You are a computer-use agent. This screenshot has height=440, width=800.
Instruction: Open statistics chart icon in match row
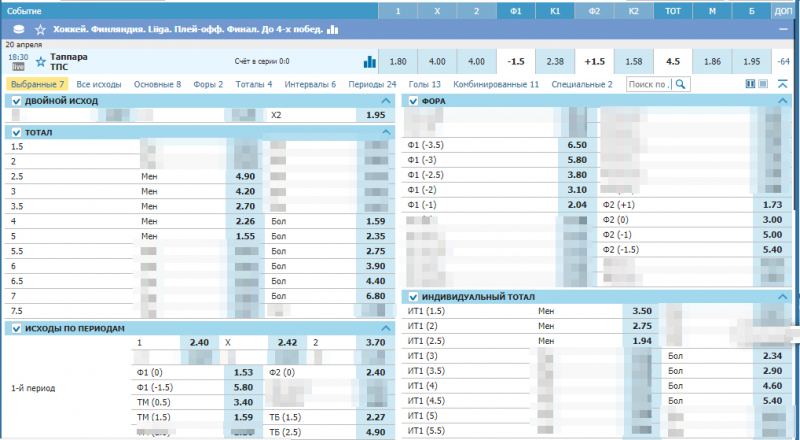[x=370, y=62]
